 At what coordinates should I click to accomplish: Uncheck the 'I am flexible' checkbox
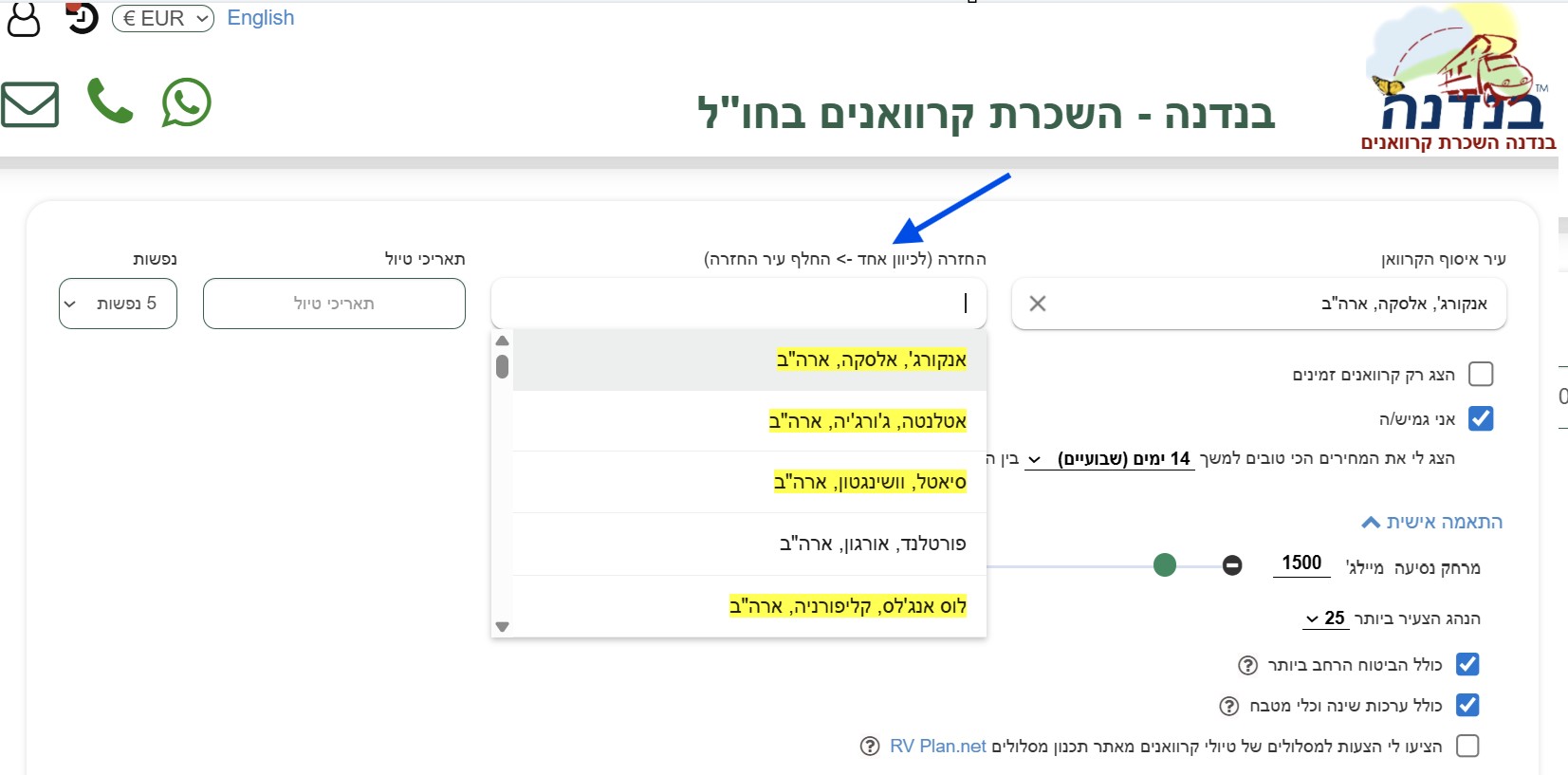[1480, 418]
